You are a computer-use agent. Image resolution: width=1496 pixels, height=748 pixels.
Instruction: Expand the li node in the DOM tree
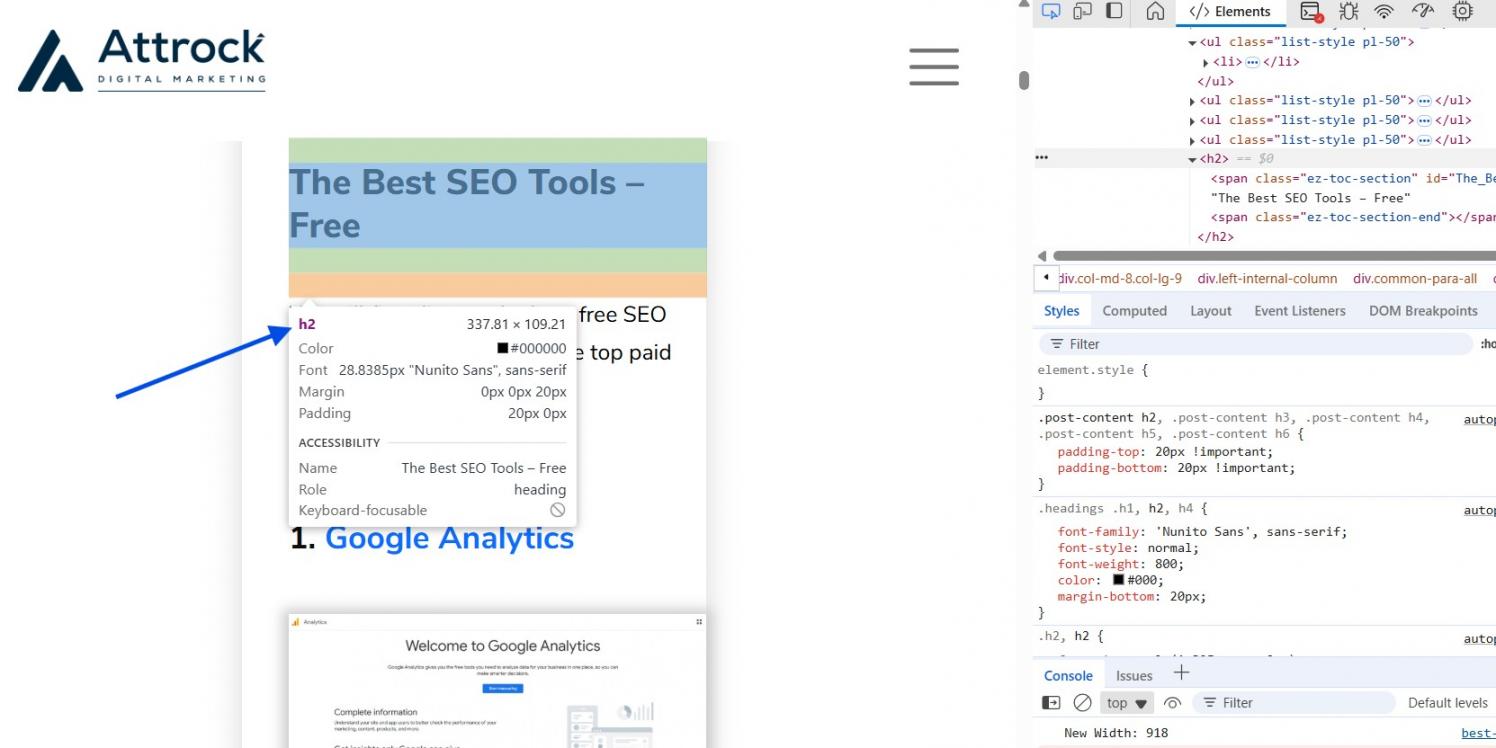pos(1205,61)
